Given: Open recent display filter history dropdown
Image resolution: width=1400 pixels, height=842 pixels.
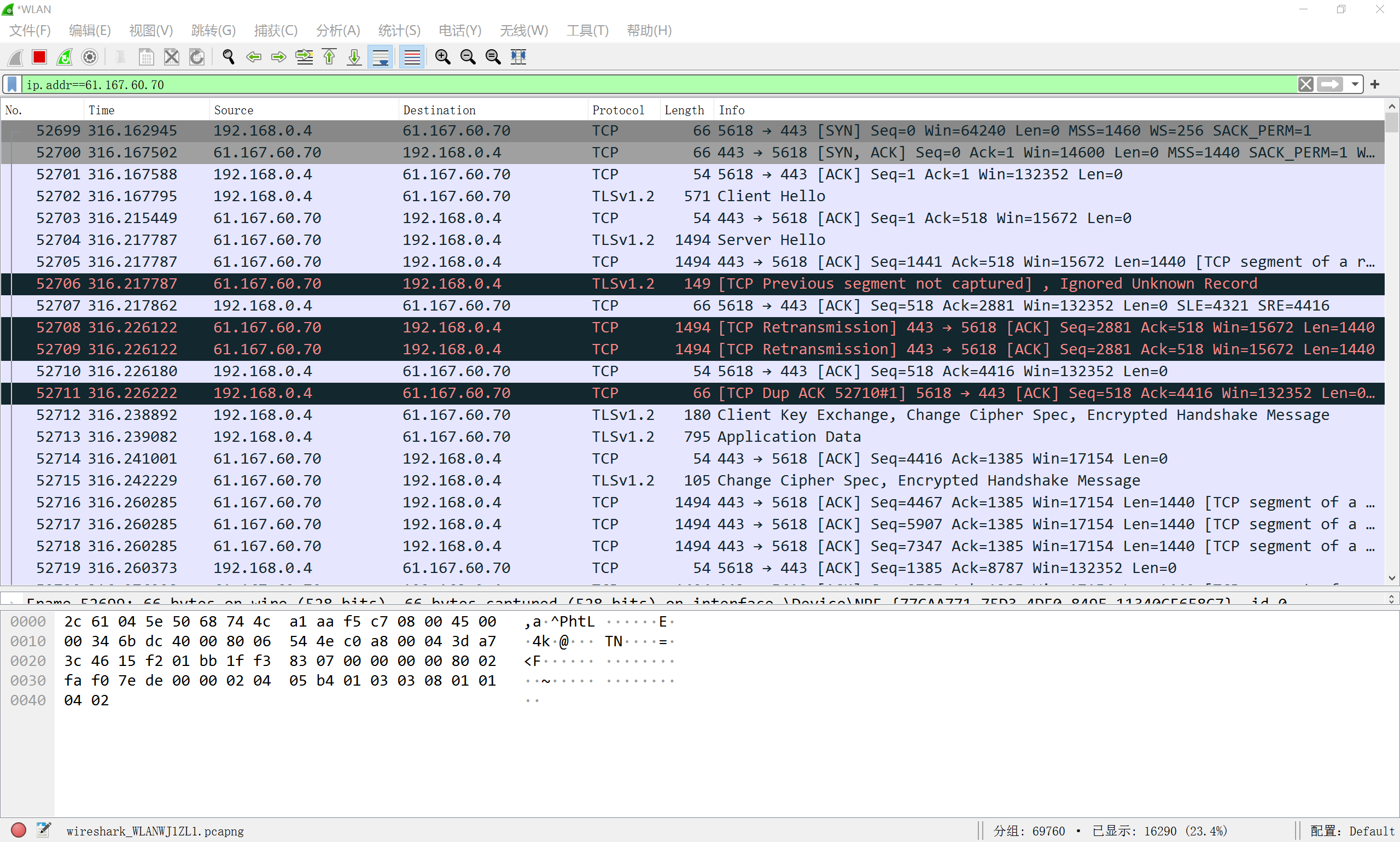Looking at the screenshot, I should coord(1355,85).
